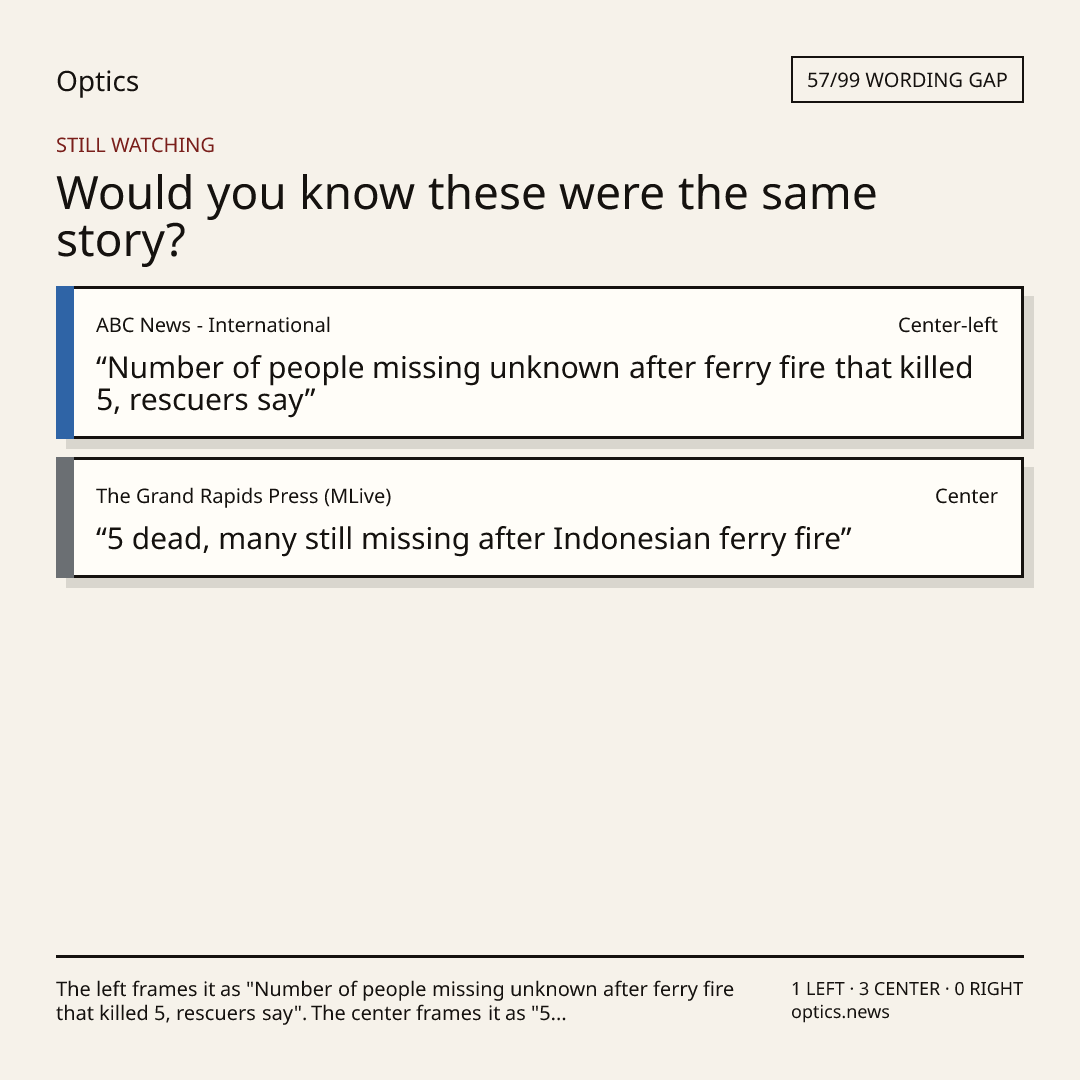Click The Grand Rapids Press (MLive) source name

[243, 496]
